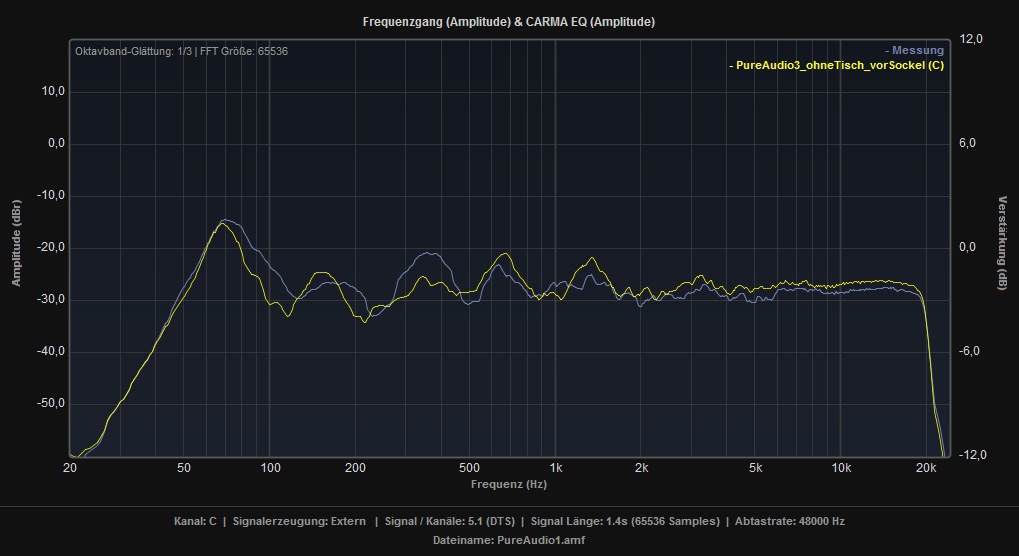
Task: Toggle the PureAudio3_ohneTisch_vorSockel (C) legend entry
Action: click(x=838, y=65)
